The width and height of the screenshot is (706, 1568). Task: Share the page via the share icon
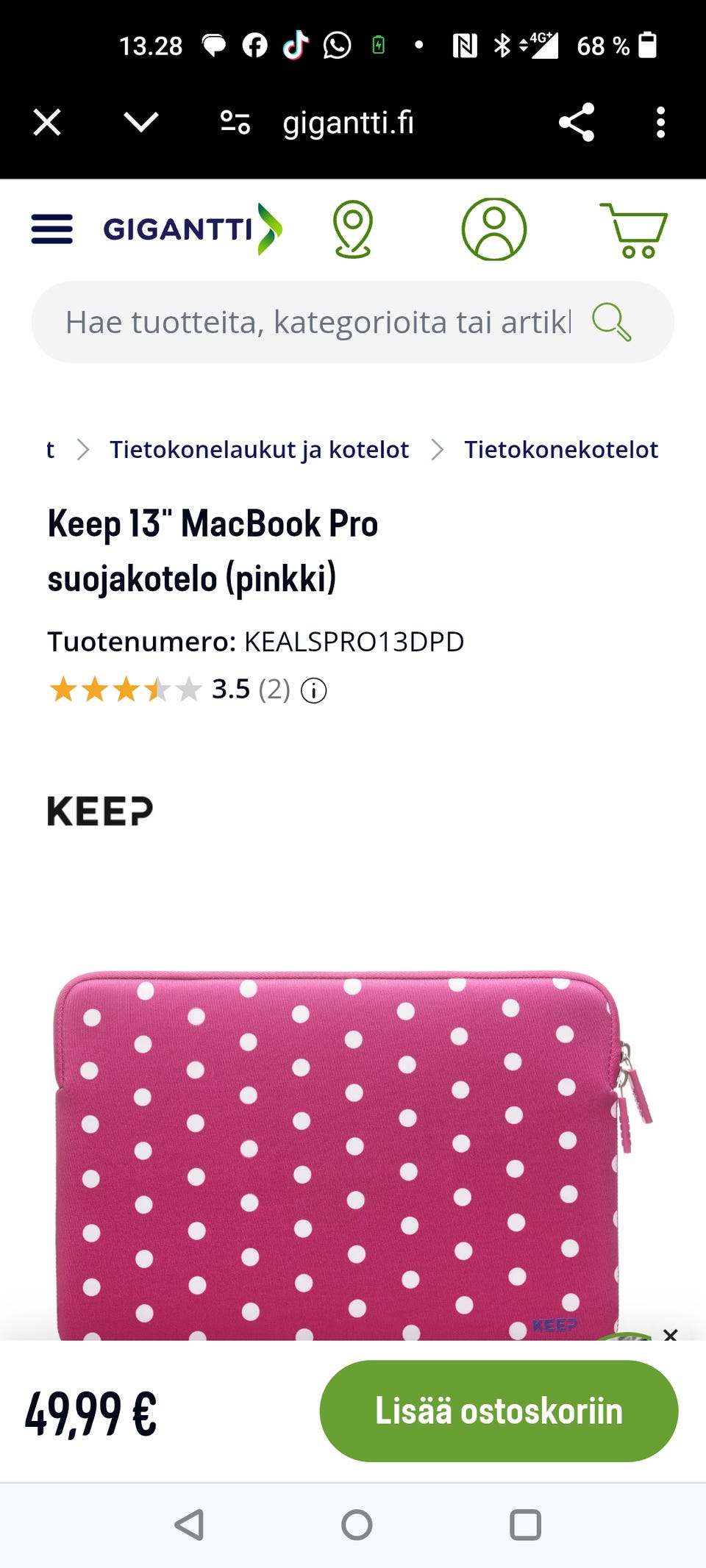point(577,122)
